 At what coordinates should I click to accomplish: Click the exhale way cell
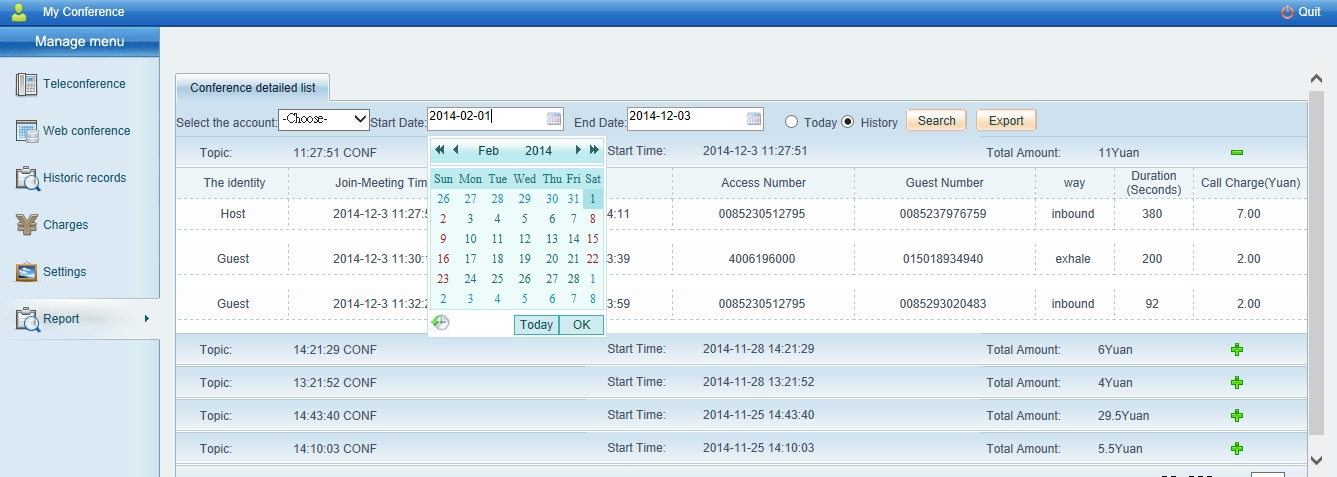tap(1073, 259)
